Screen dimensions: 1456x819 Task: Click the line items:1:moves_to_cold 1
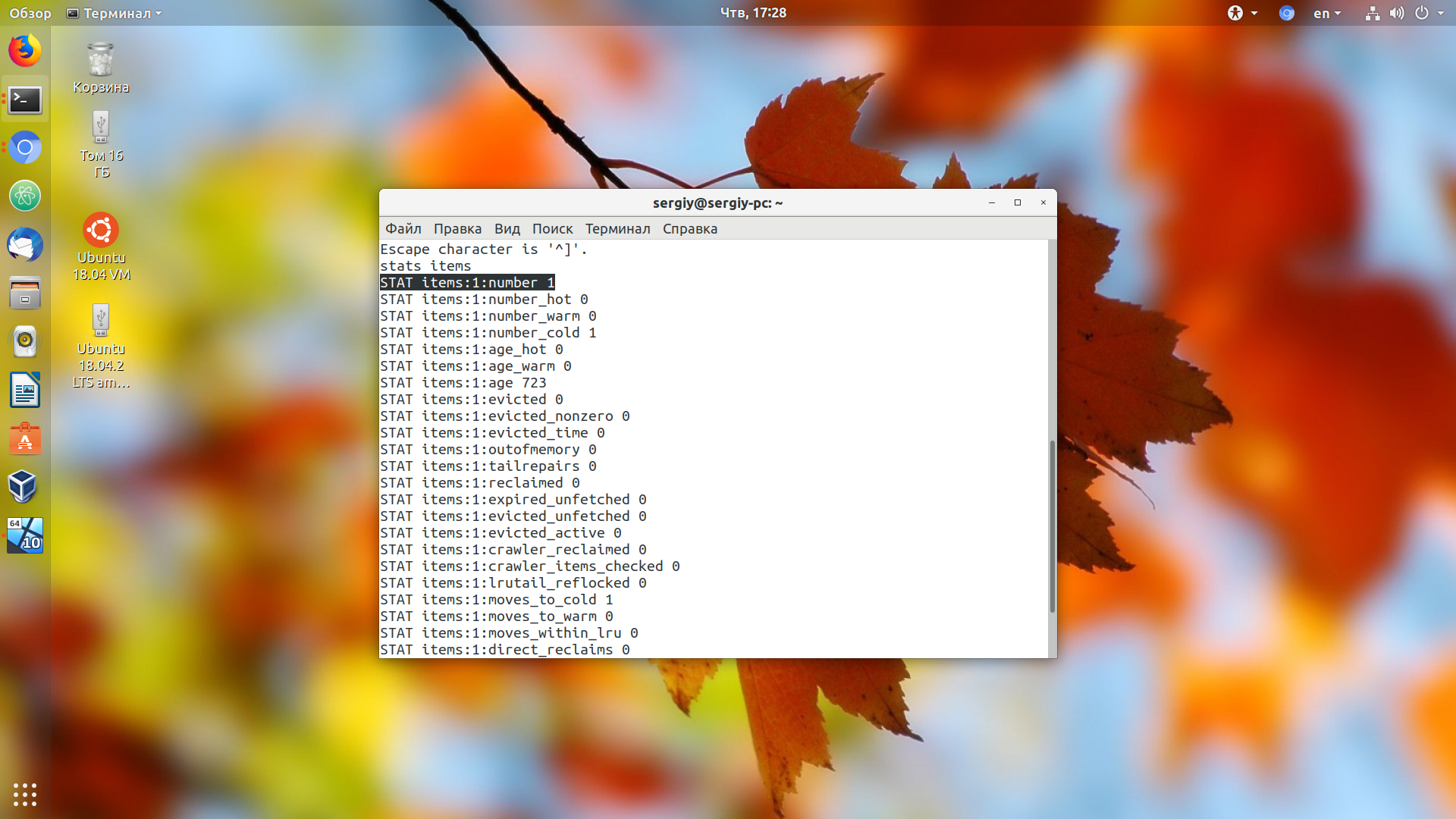pos(496,599)
